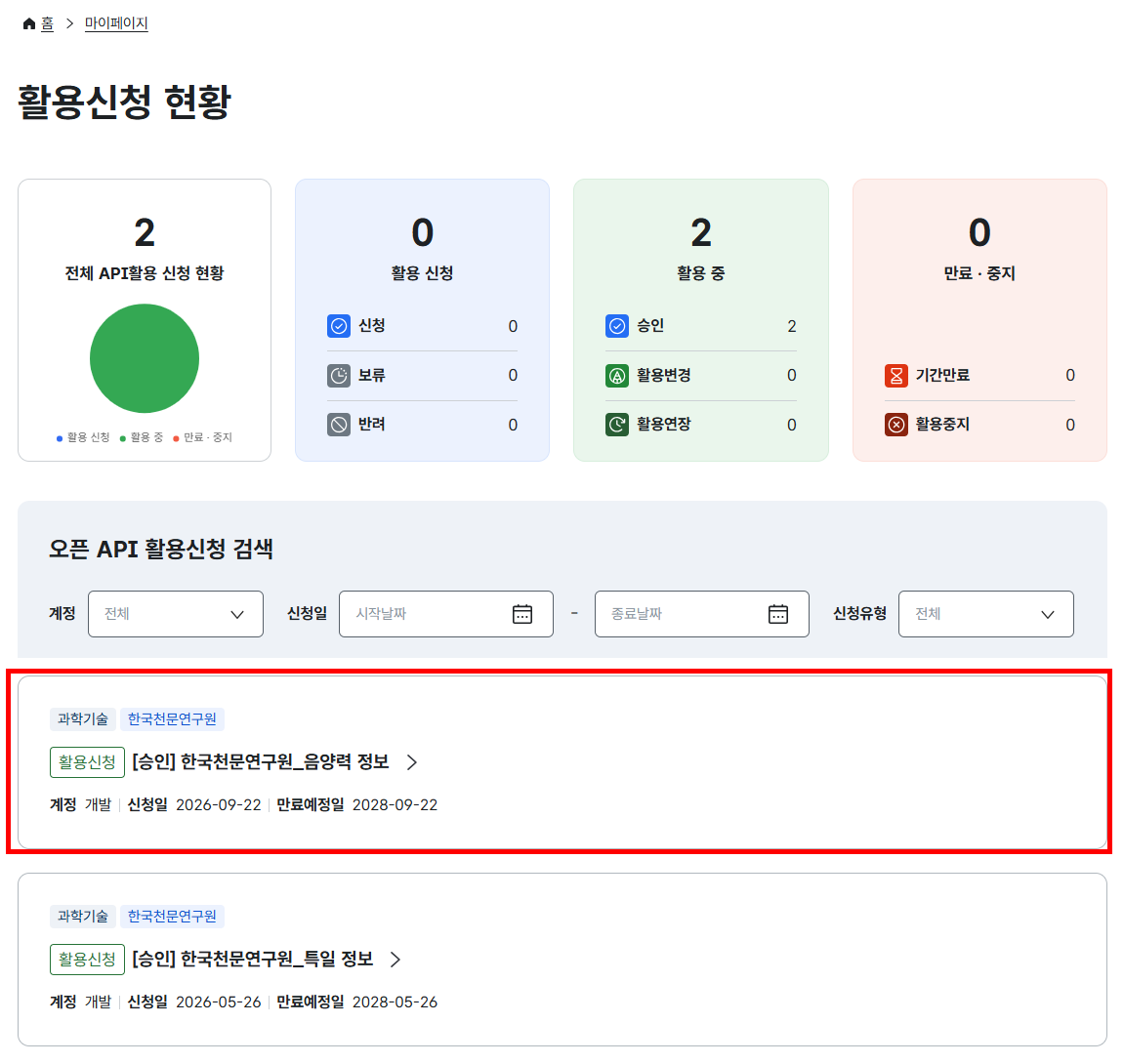Click the 신청 checkmark icon
Screen dimensions: 1124x1064
coord(338,326)
